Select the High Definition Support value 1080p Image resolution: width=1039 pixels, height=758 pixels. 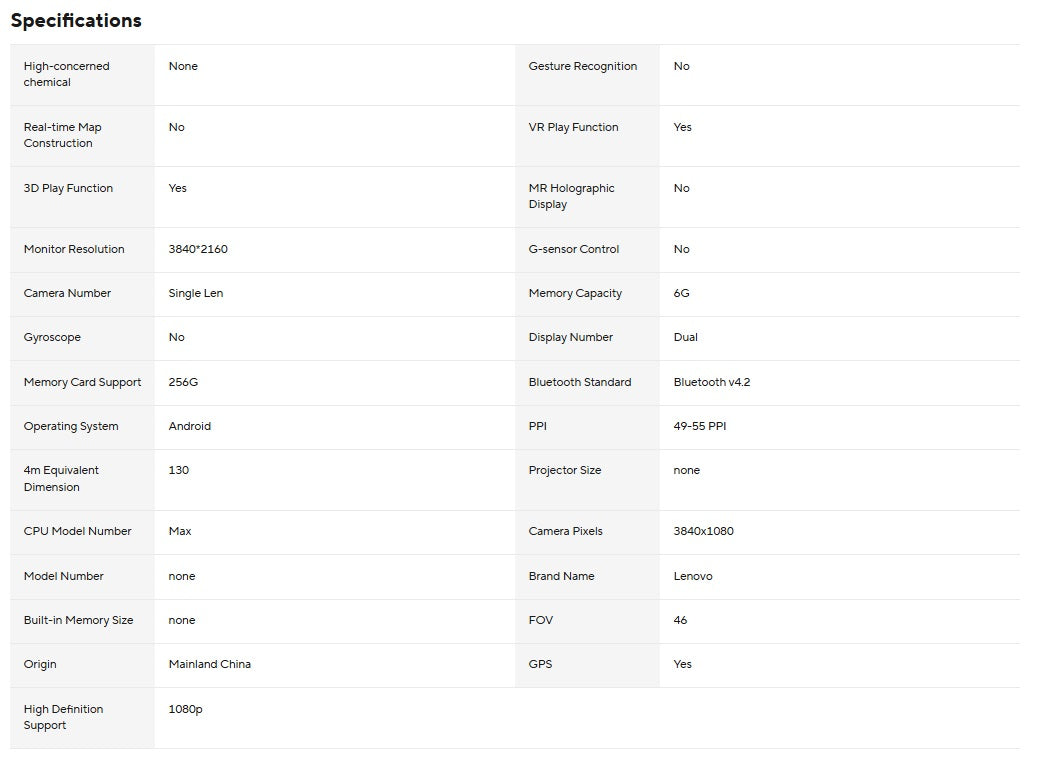tap(185, 709)
